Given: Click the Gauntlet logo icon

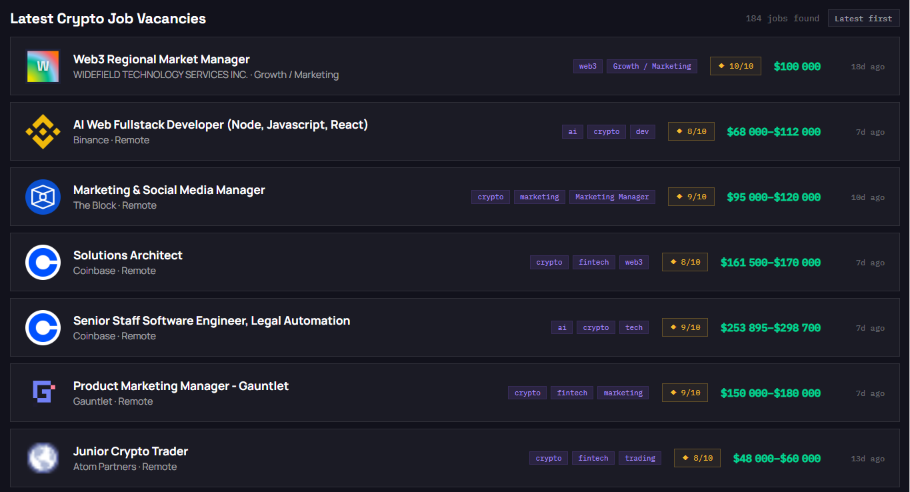Looking at the screenshot, I should coord(43,392).
